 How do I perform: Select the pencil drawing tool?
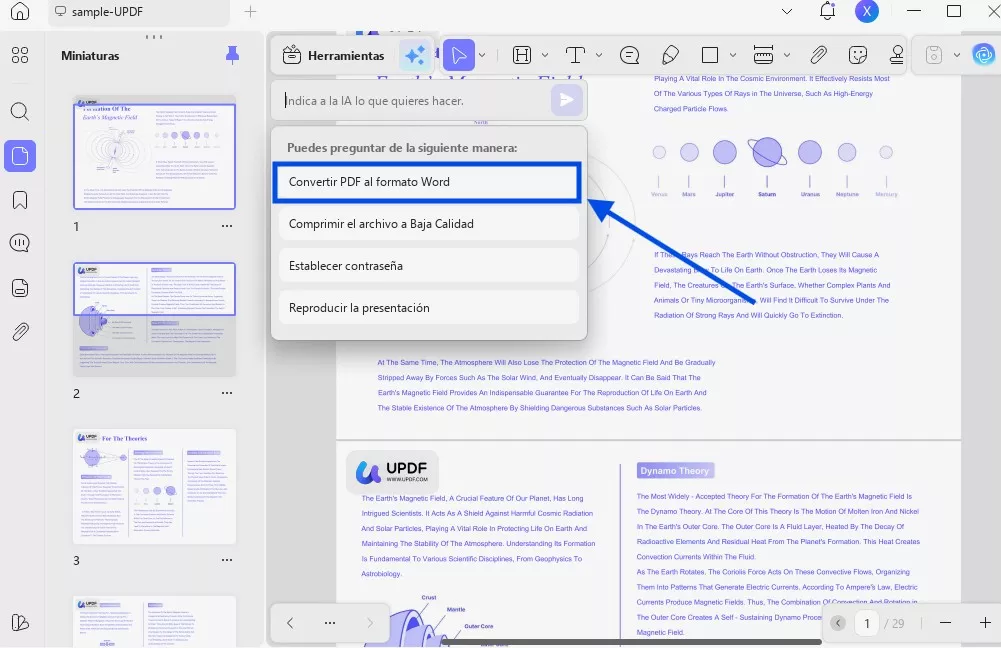click(670, 55)
